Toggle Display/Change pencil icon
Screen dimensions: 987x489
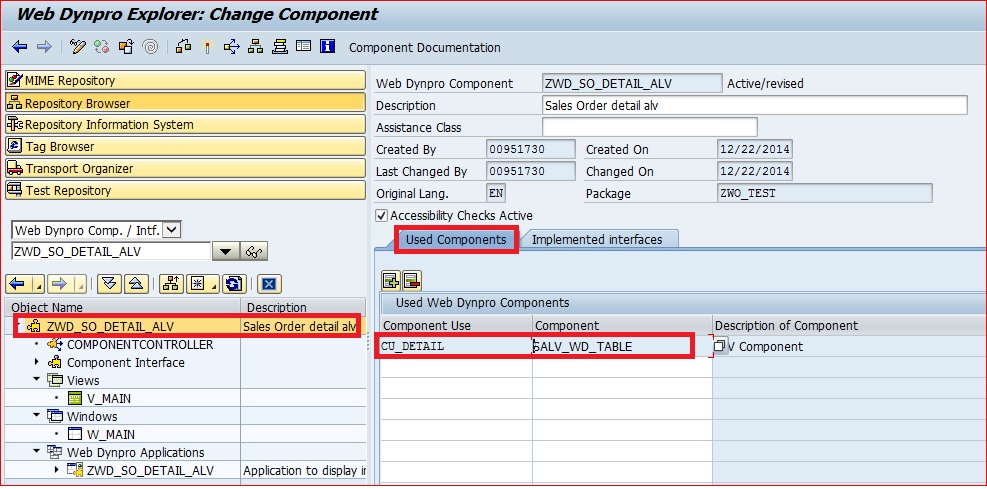[77, 47]
